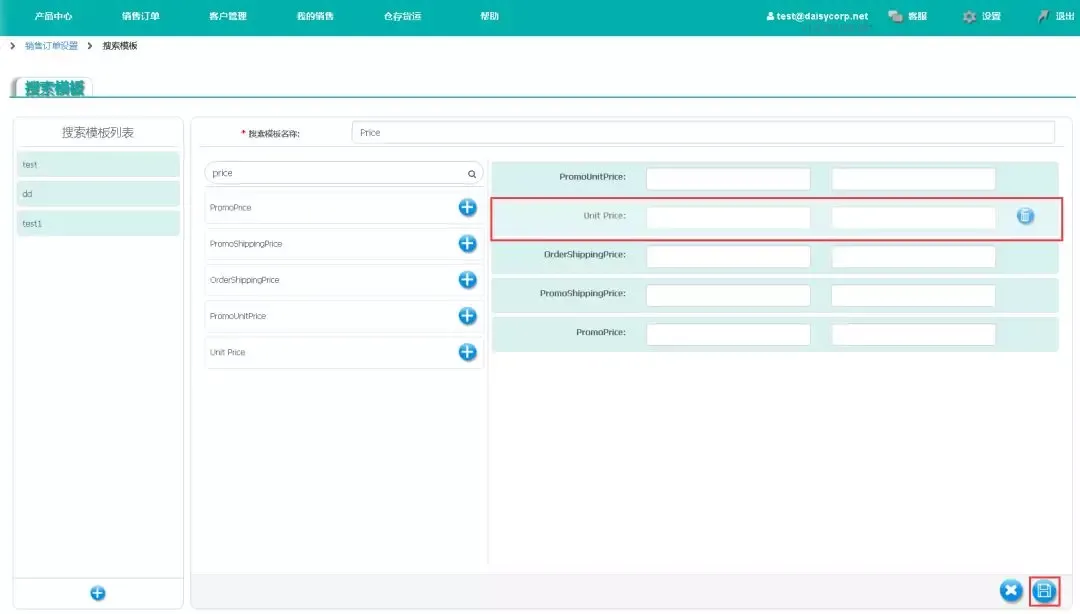Open the 产品中心 menu
This screenshot has width=1080, height=614.
pyautogui.click(x=53, y=16)
